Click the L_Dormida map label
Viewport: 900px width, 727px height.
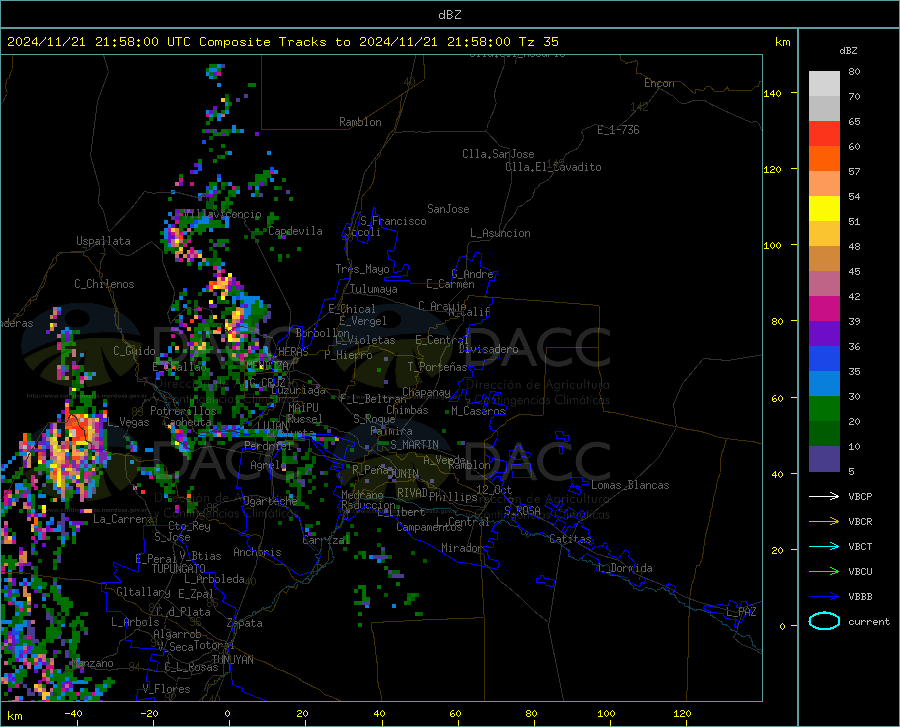tap(624, 568)
